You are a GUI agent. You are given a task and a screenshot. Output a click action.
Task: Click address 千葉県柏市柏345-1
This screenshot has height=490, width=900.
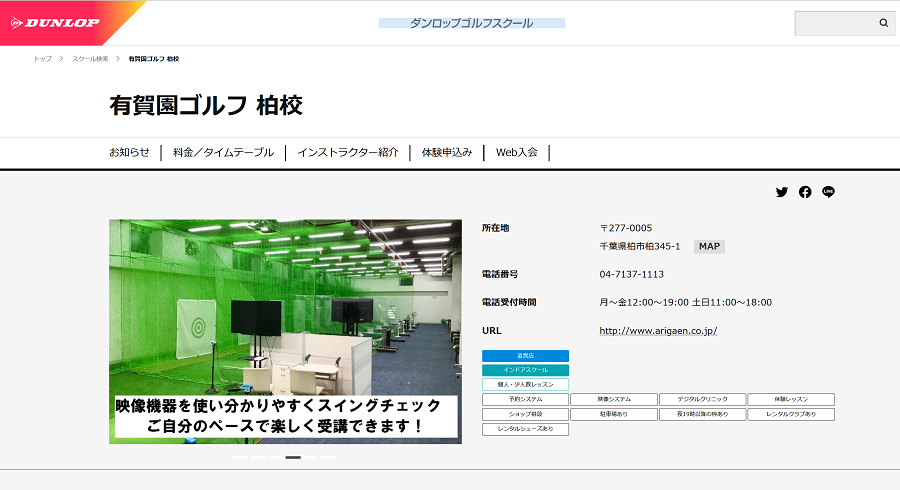click(x=640, y=246)
